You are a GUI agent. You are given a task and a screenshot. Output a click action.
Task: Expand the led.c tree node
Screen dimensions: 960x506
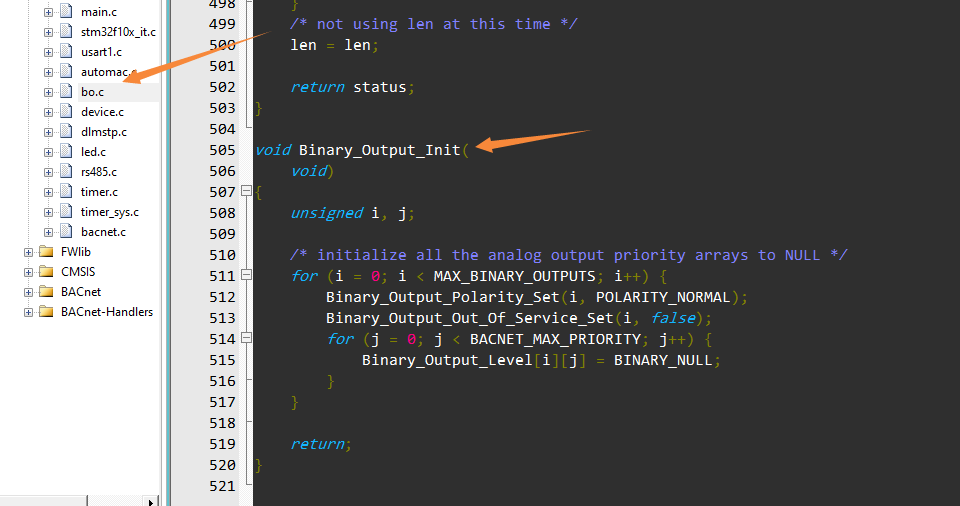point(48,153)
